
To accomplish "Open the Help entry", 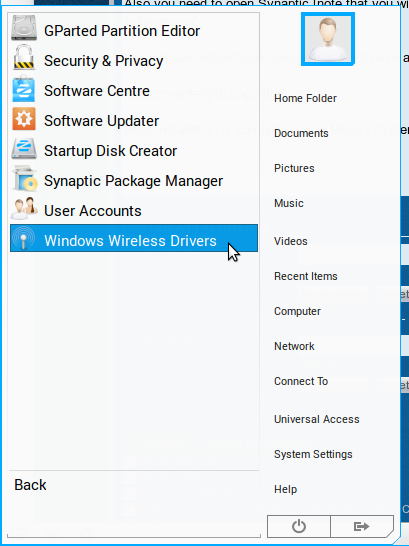I will [x=285, y=489].
